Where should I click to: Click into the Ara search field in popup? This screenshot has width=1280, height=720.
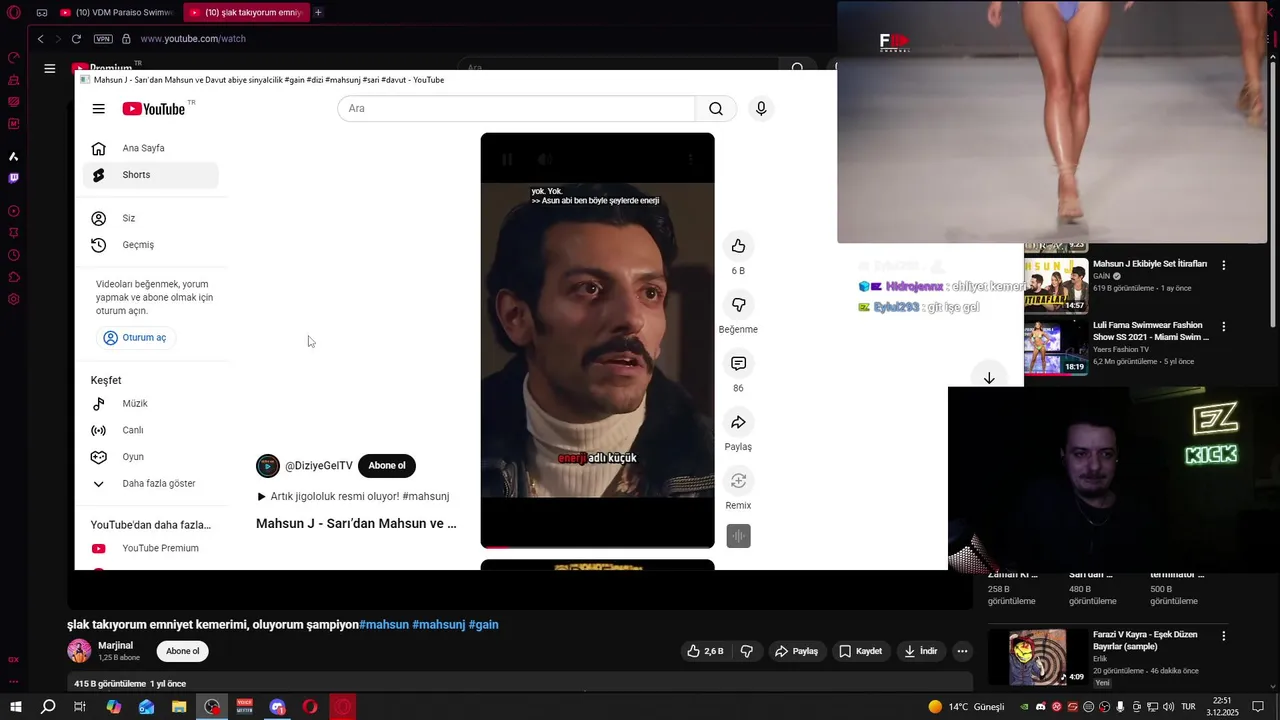516,109
